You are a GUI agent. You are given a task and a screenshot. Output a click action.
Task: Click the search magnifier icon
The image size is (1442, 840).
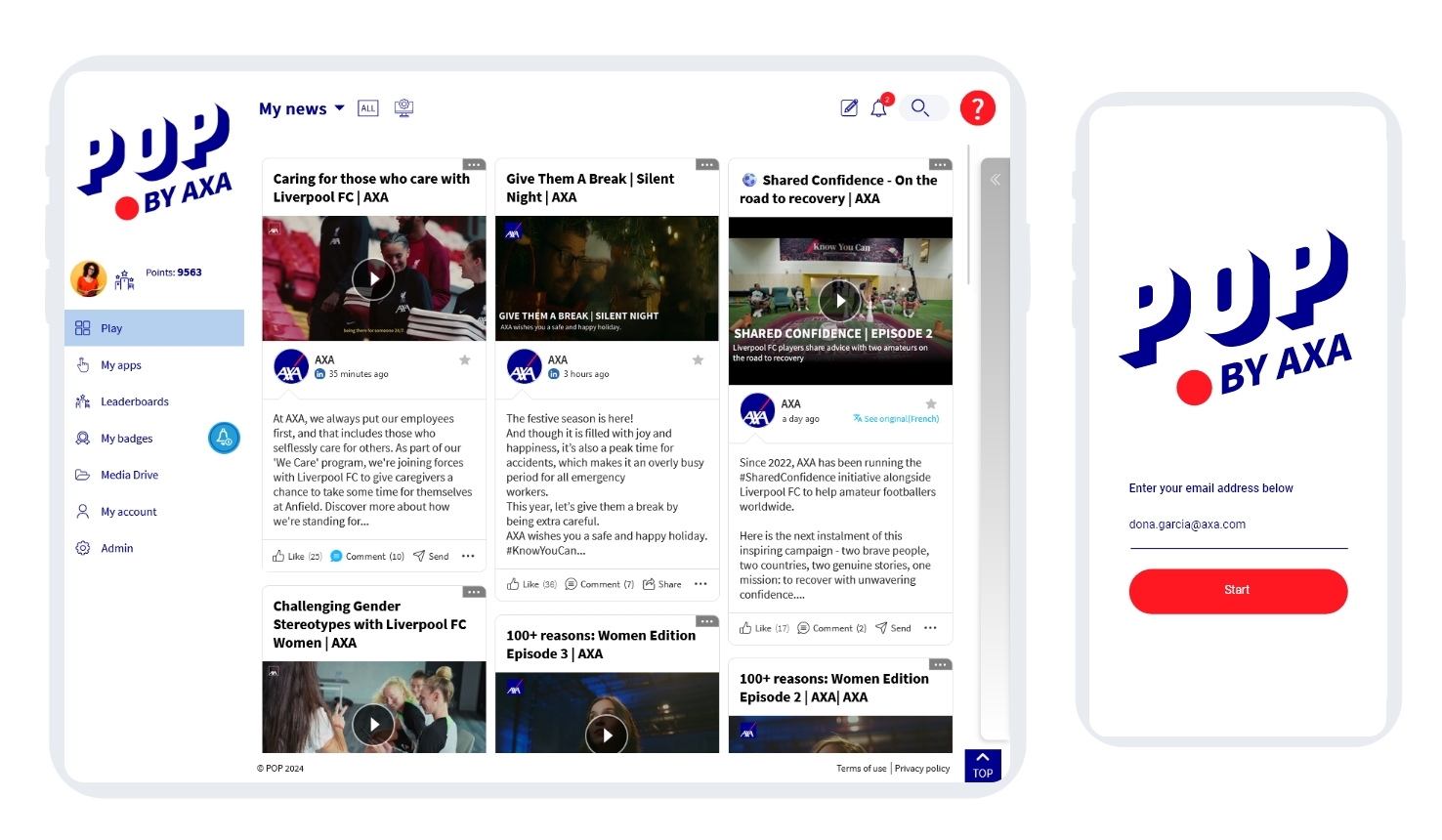pos(920,107)
